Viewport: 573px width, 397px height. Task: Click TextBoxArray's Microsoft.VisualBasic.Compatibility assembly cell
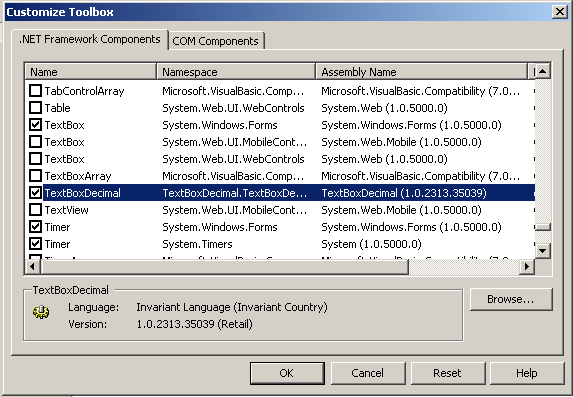(x=421, y=176)
